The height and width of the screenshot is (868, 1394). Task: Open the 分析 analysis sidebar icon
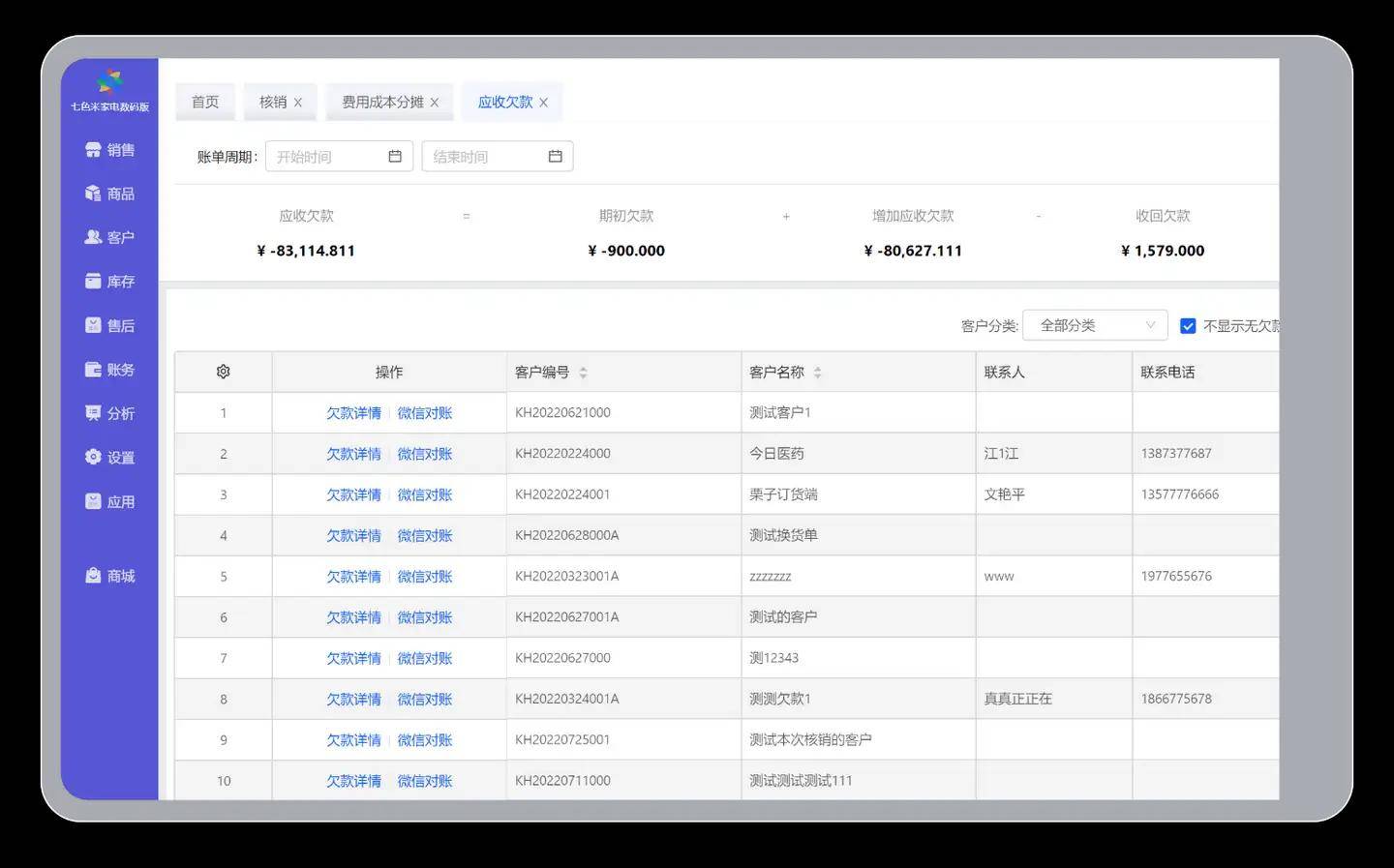click(93, 413)
